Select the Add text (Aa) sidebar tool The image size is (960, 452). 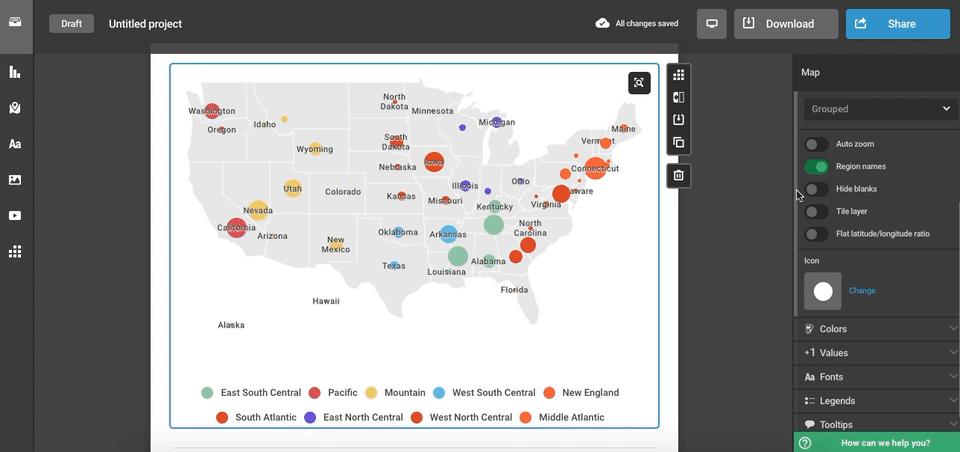(15, 144)
